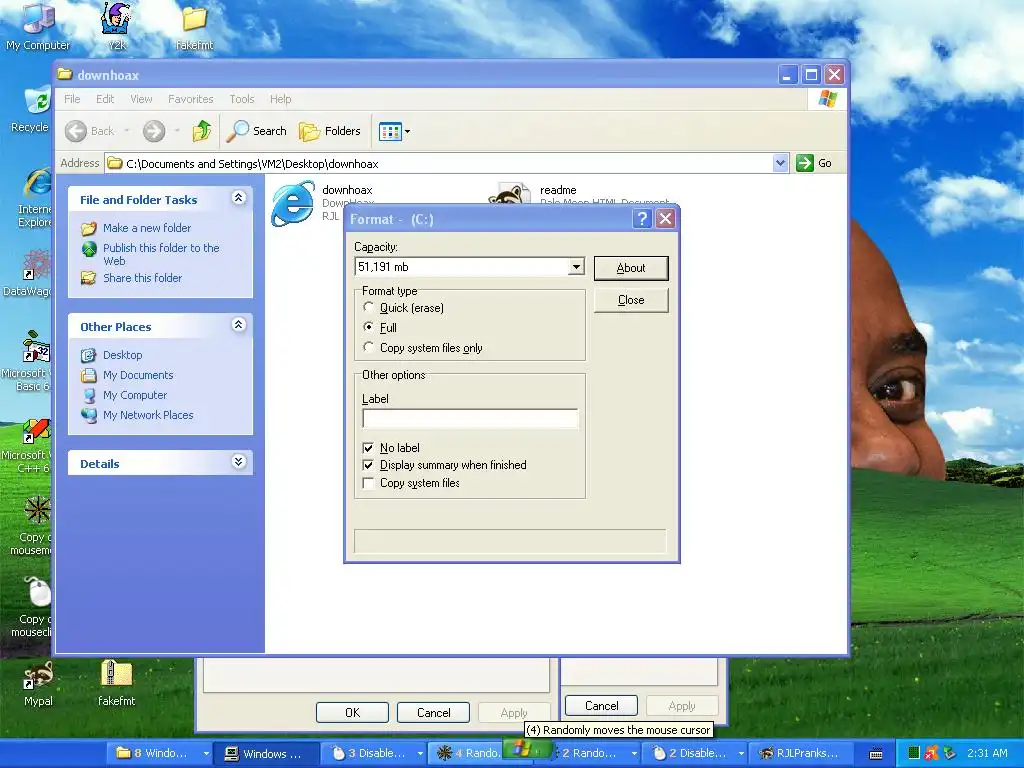The width and height of the screenshot is (1024, 768).
Task: Toggle the Folders pane button
Action: click(330, 131)
